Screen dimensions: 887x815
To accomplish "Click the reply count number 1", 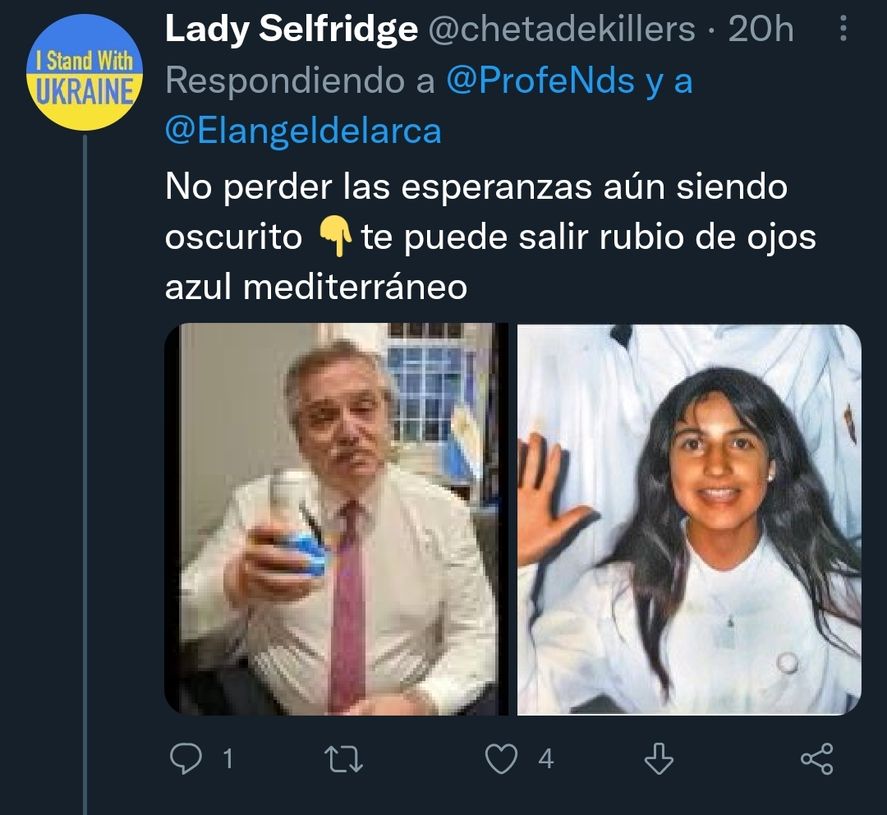I will 228,759.
